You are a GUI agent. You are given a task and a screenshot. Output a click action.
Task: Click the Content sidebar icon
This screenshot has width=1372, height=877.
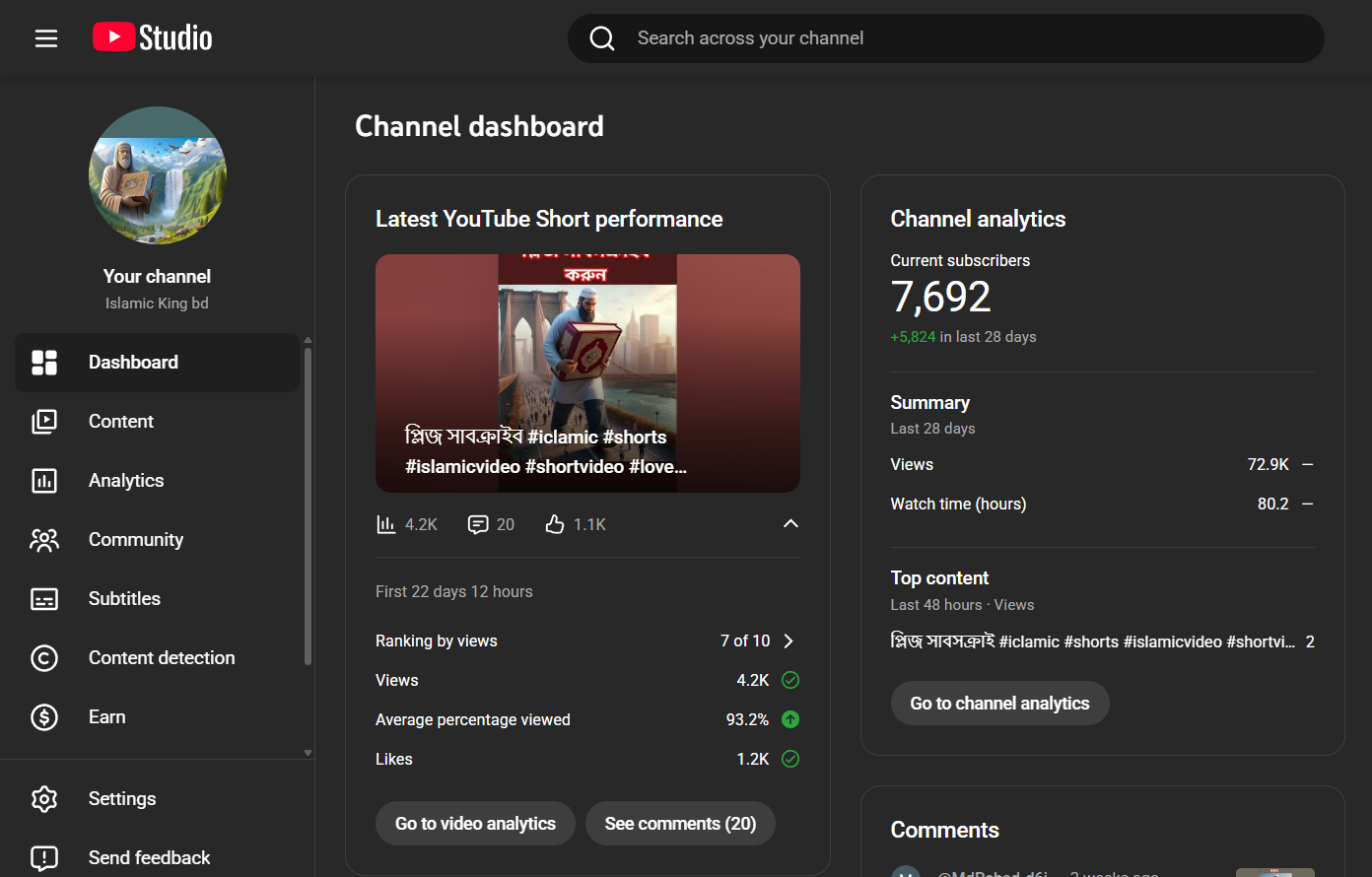(x=44, y=422)
